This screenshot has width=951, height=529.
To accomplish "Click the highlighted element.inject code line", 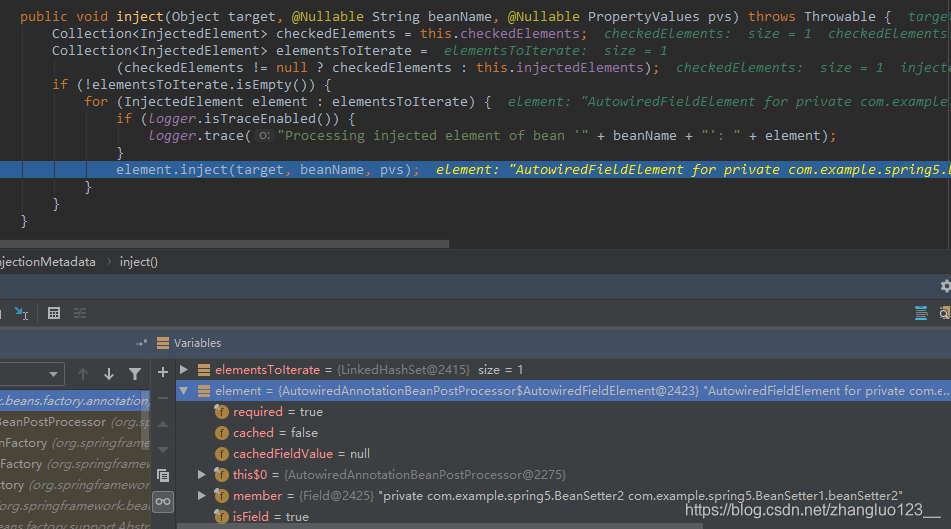I will pyautogui.click(x=476, y=170).
